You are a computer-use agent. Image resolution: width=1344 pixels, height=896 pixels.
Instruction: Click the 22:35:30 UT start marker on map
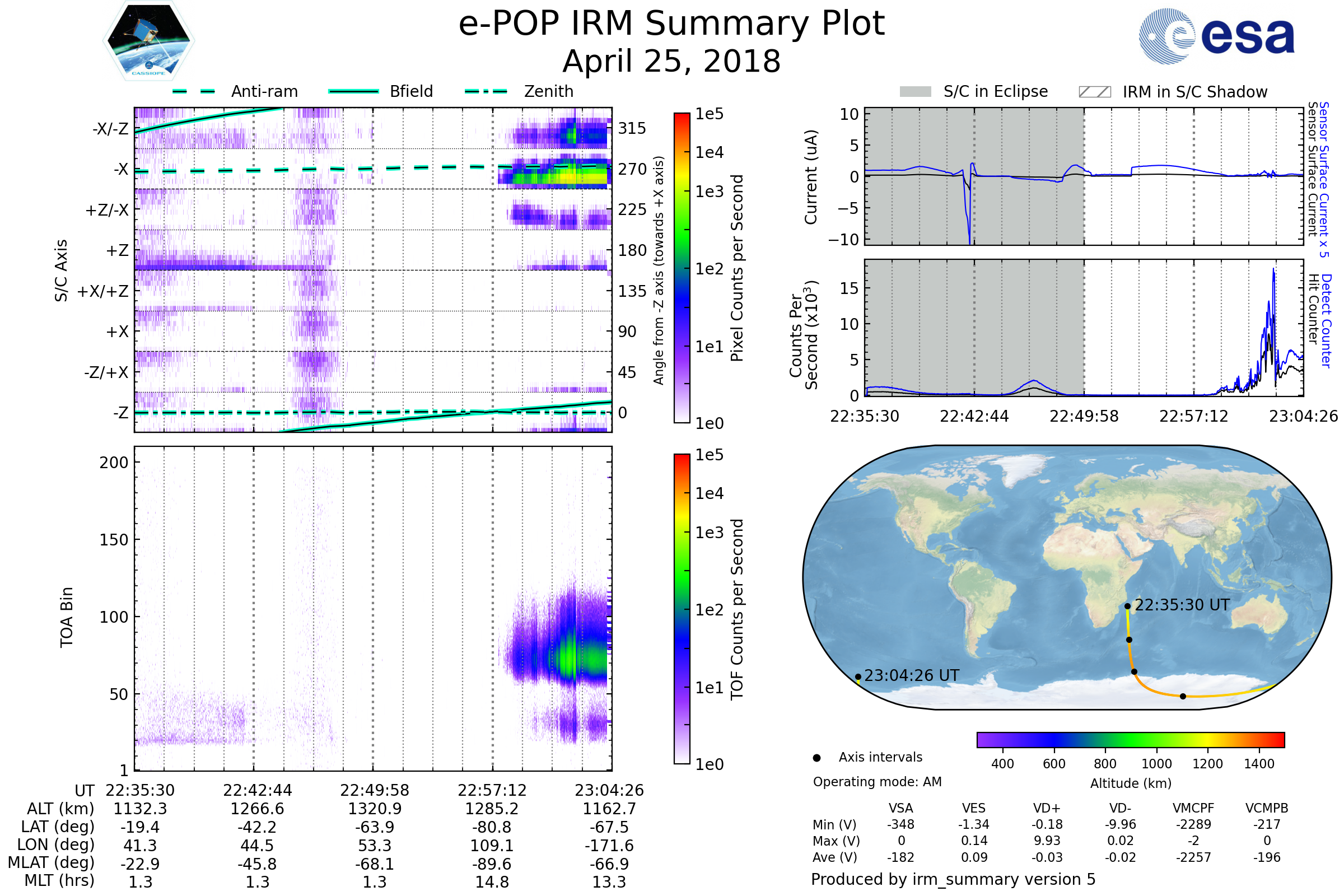tap(1127, 606)
